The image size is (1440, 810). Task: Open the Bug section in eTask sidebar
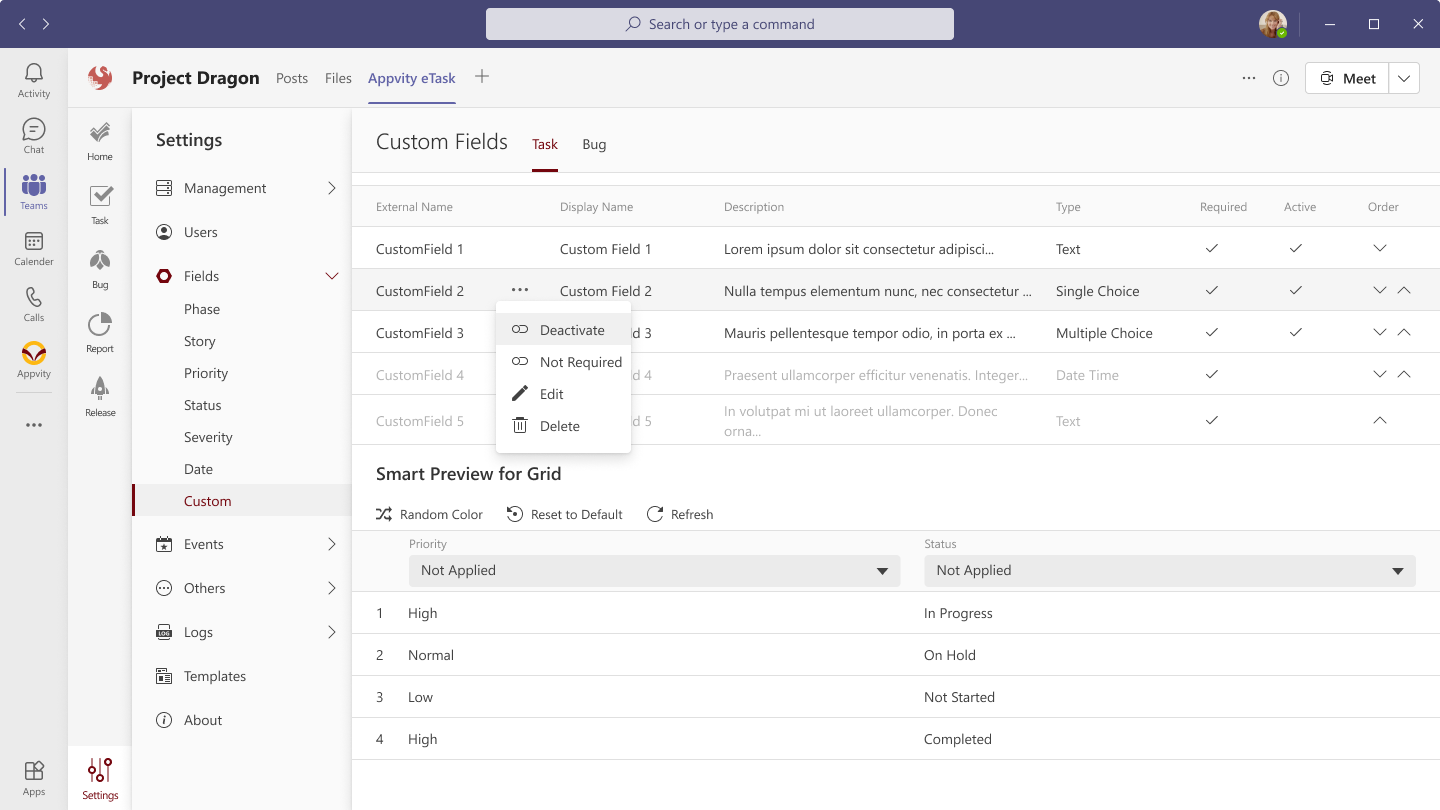point(99,265)
